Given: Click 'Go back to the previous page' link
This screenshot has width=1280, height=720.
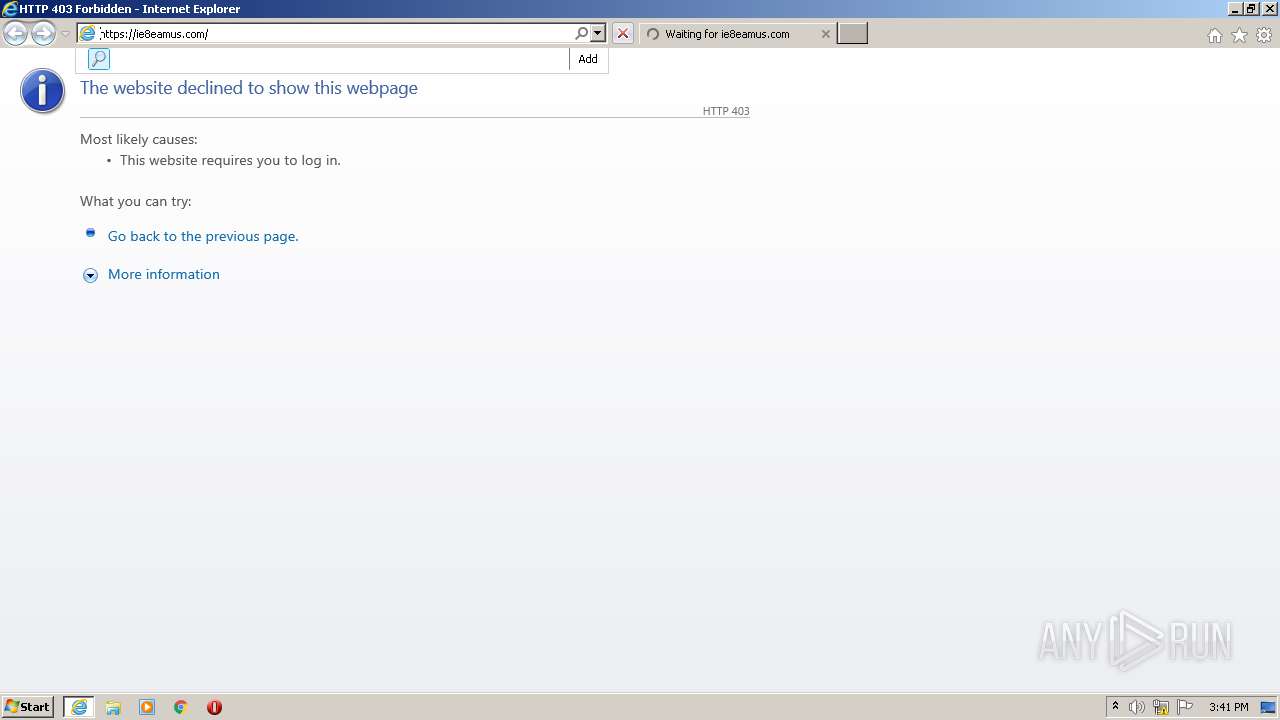Looking at the screenshot, I should 203,236.
